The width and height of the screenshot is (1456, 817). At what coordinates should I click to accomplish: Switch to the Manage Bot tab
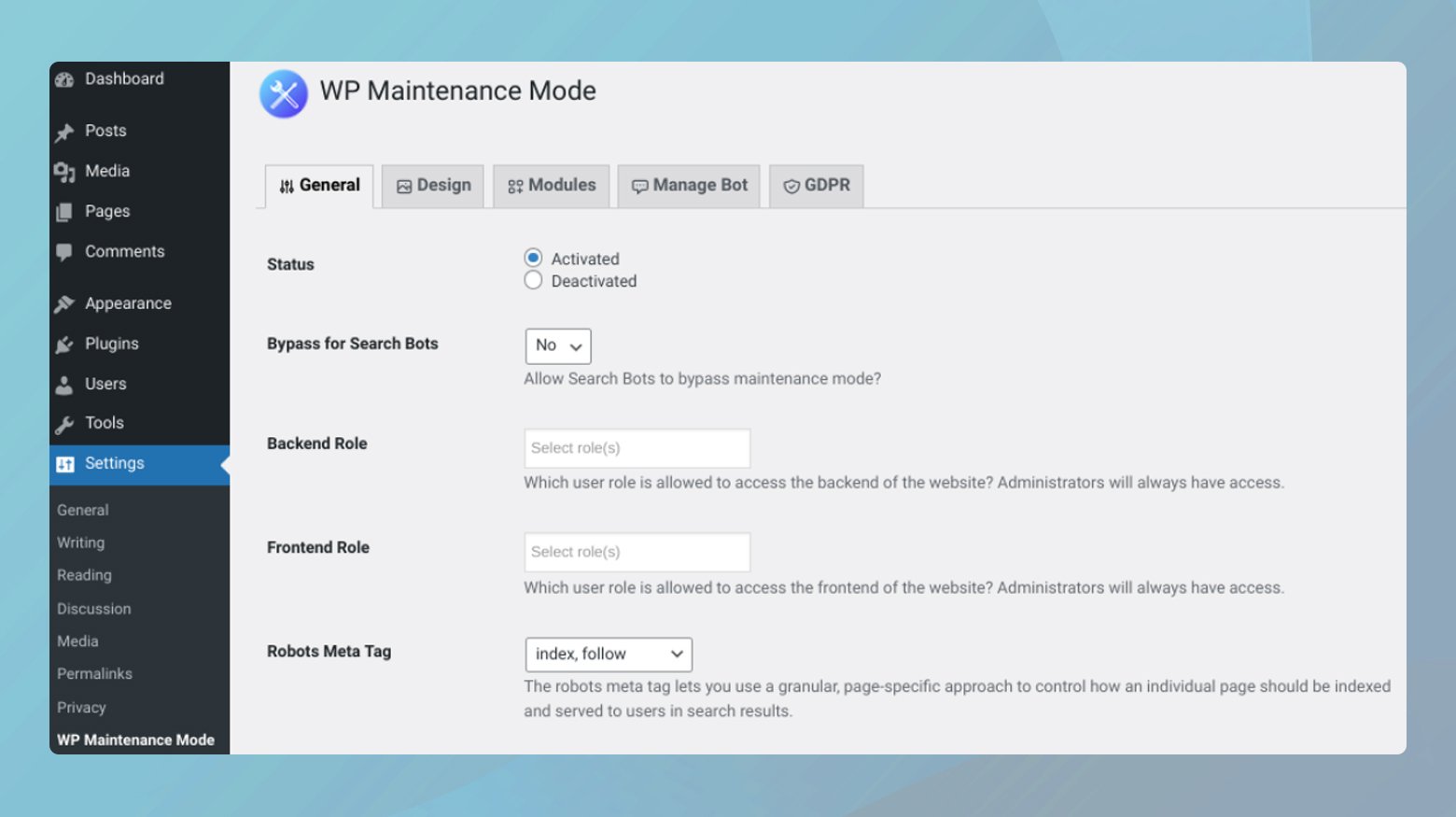(x=689, y=186)
